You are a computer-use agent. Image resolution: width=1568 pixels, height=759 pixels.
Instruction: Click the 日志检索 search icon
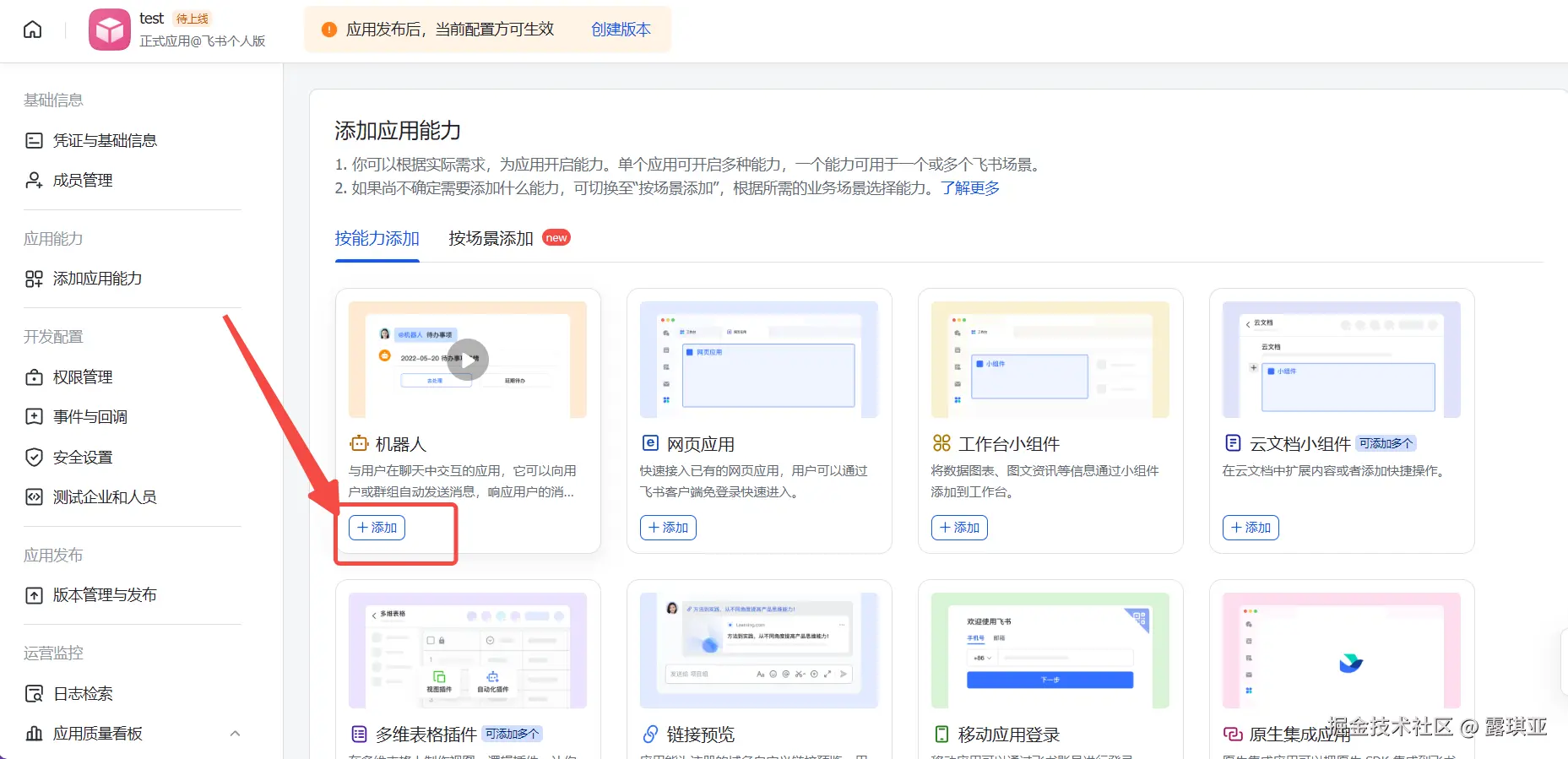pyautogui.click(x=34, y=694)
